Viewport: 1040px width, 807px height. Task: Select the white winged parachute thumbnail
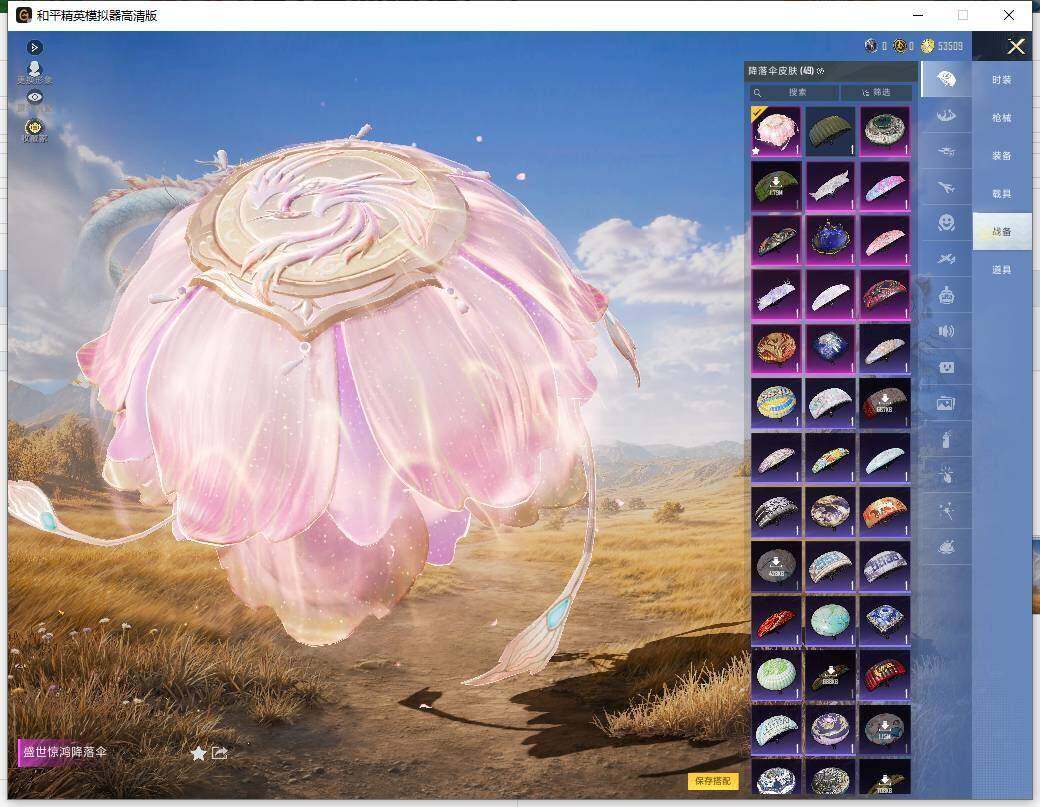[x=830, y=186]
